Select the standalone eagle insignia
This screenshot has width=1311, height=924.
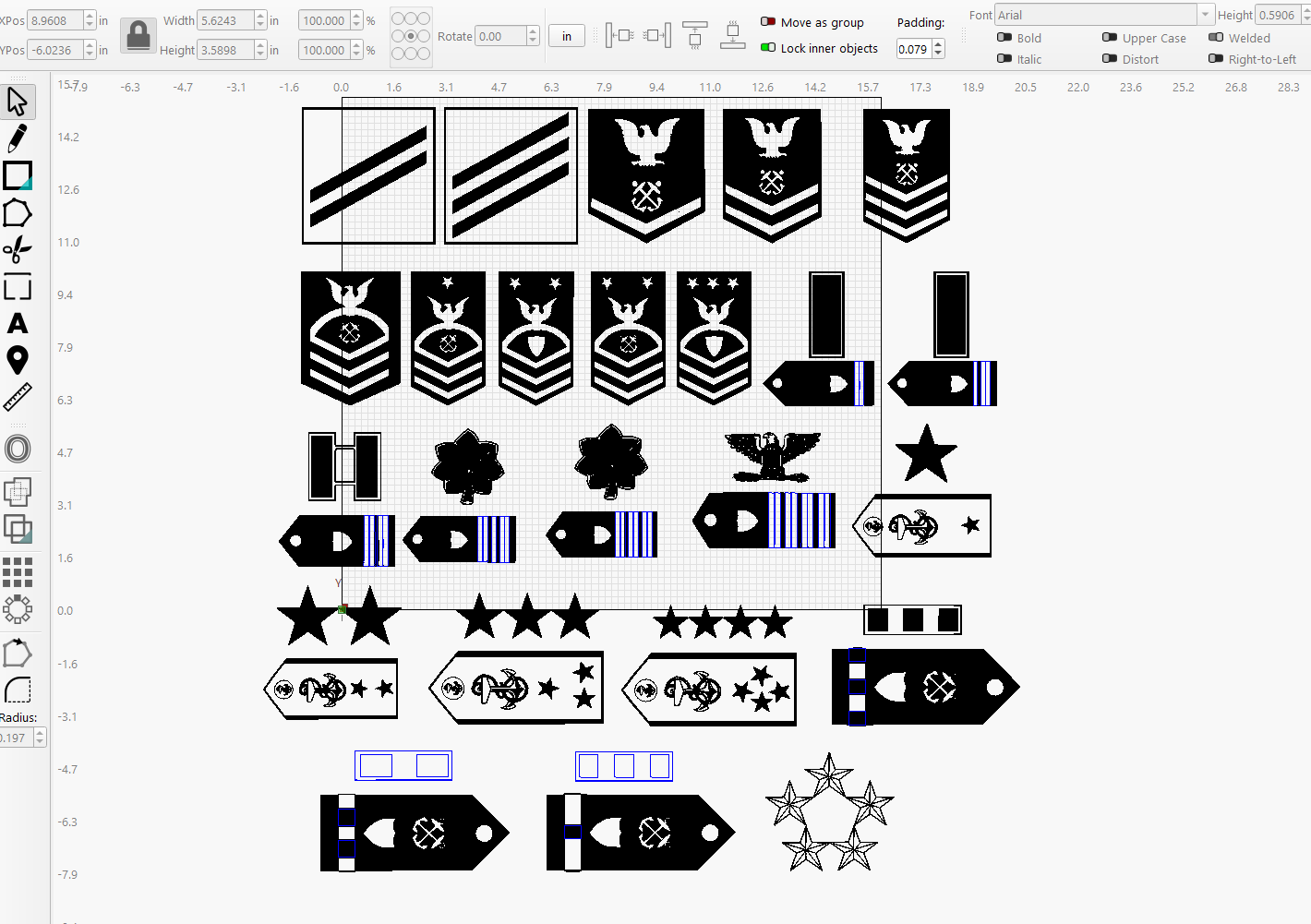[x=772, y=458]
